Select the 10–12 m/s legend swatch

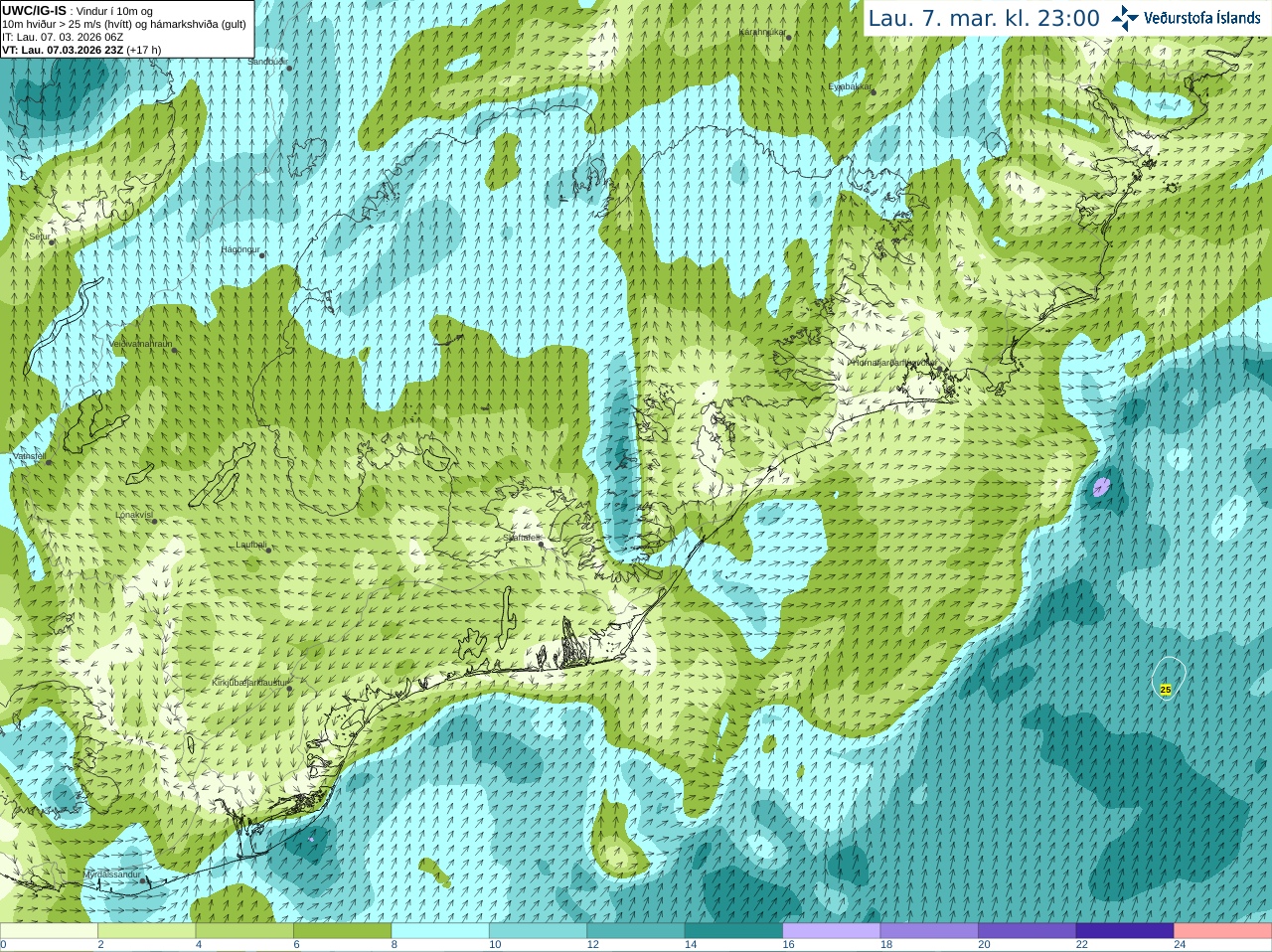538,930
